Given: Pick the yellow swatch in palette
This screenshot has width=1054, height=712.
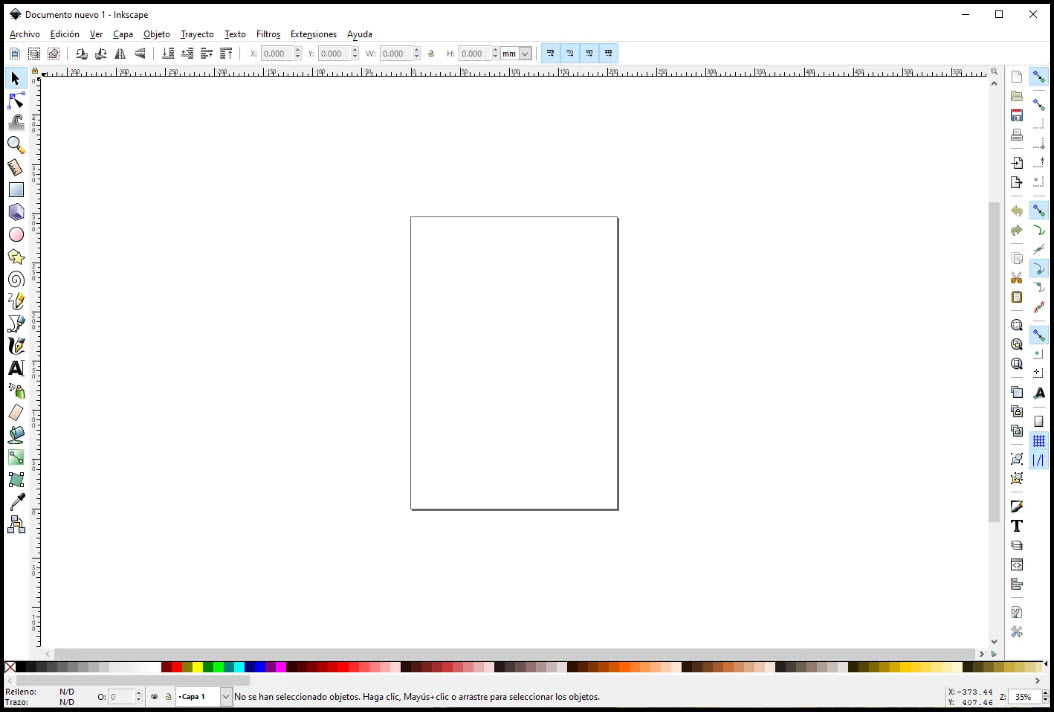Looking at the screenshot, I should [x=198, y=667].
